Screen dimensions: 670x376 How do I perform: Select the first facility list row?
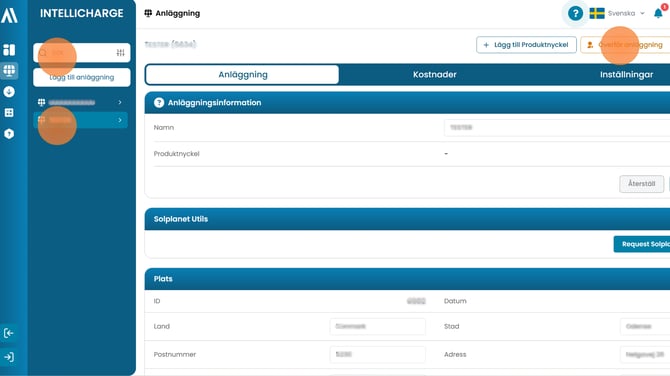point(80,102)
